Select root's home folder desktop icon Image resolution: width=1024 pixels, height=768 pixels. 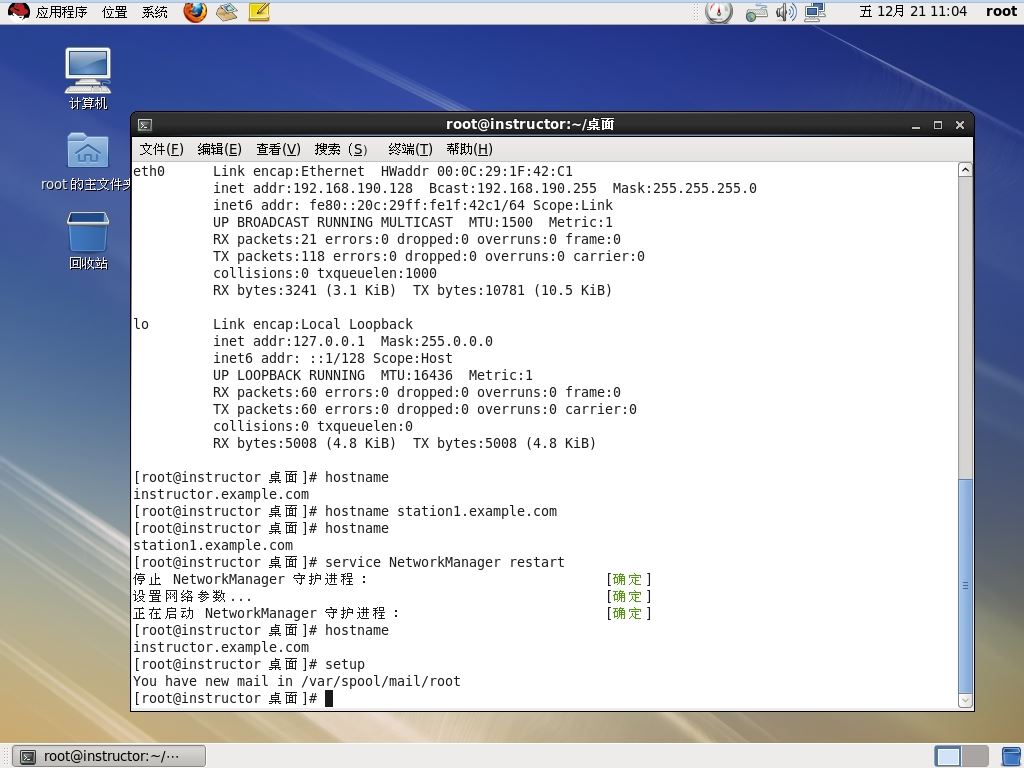(x=88, y=161)
